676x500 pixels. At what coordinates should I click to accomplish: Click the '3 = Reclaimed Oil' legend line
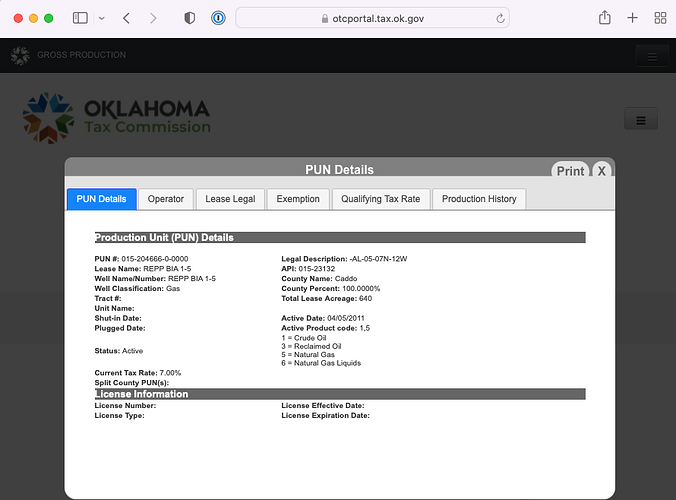pos(311,346)
